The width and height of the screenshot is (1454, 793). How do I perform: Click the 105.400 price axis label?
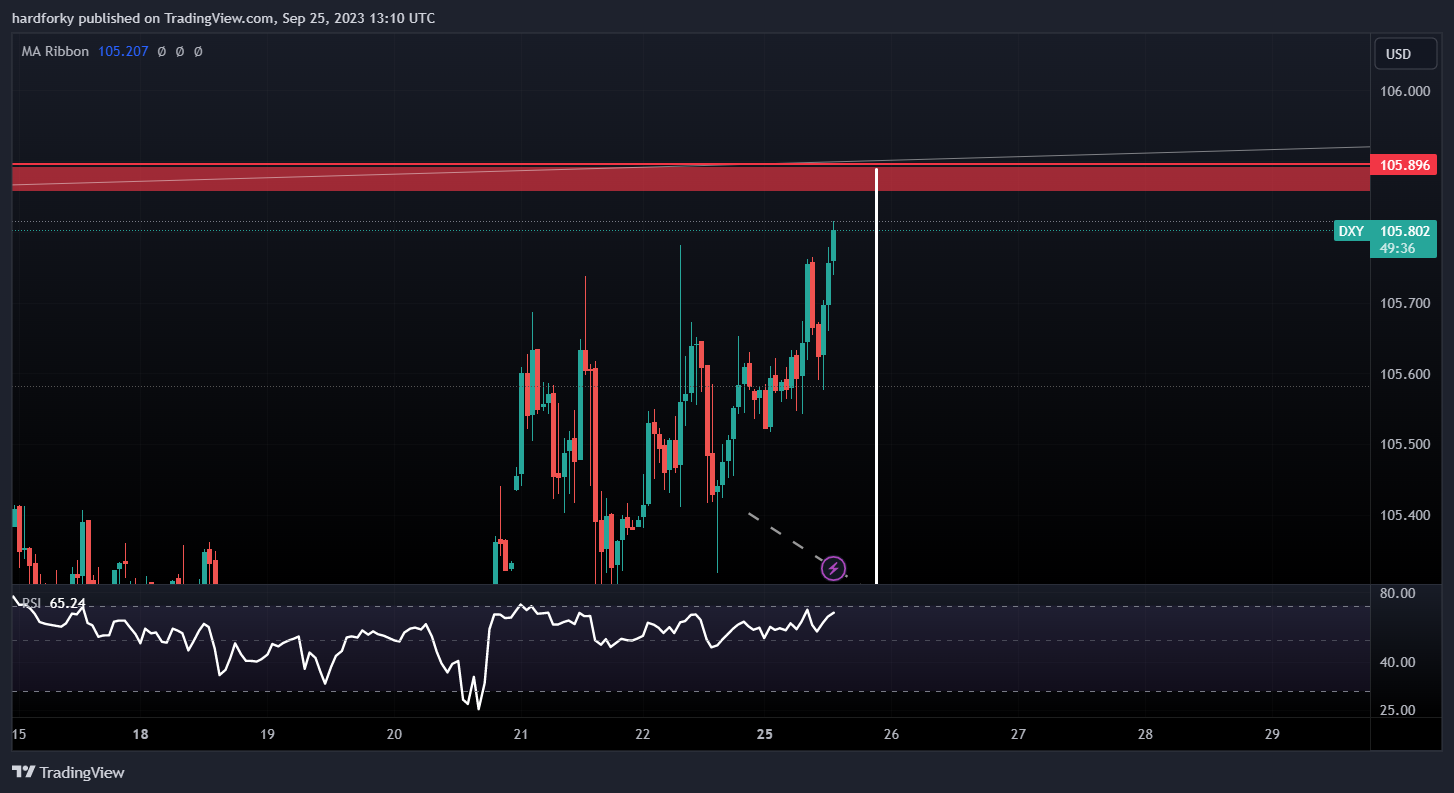point(1405,515)
